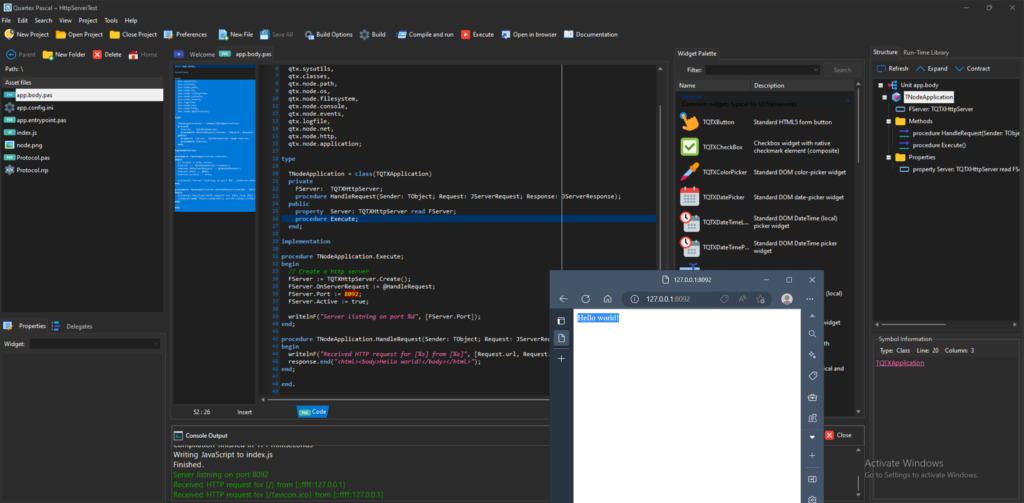1024x503 pixels.
Task: Select TQTXDatePicker widget icon
Action: point(689,197)
